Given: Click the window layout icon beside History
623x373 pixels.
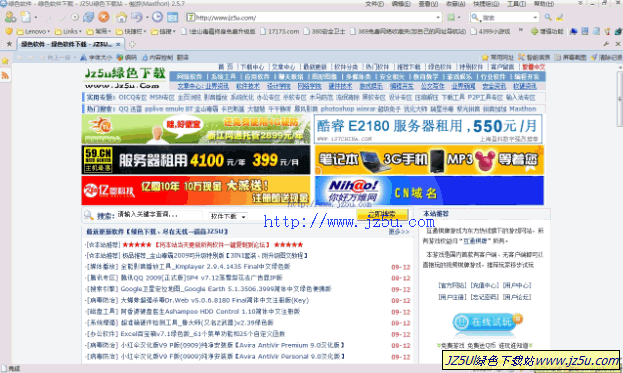Looking at the screenshot, I should click(172, 17).
